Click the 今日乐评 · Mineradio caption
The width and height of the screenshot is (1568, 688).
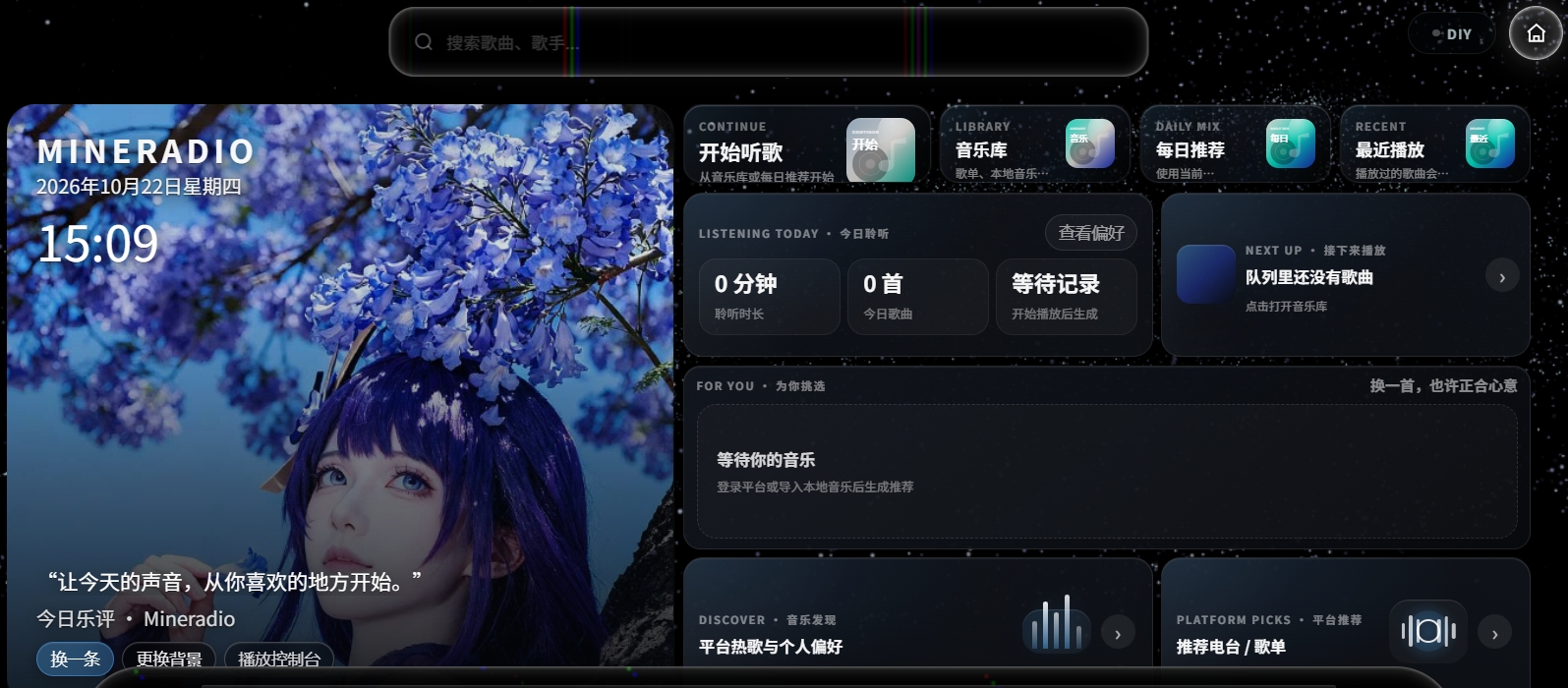click(x=136, y=619)
